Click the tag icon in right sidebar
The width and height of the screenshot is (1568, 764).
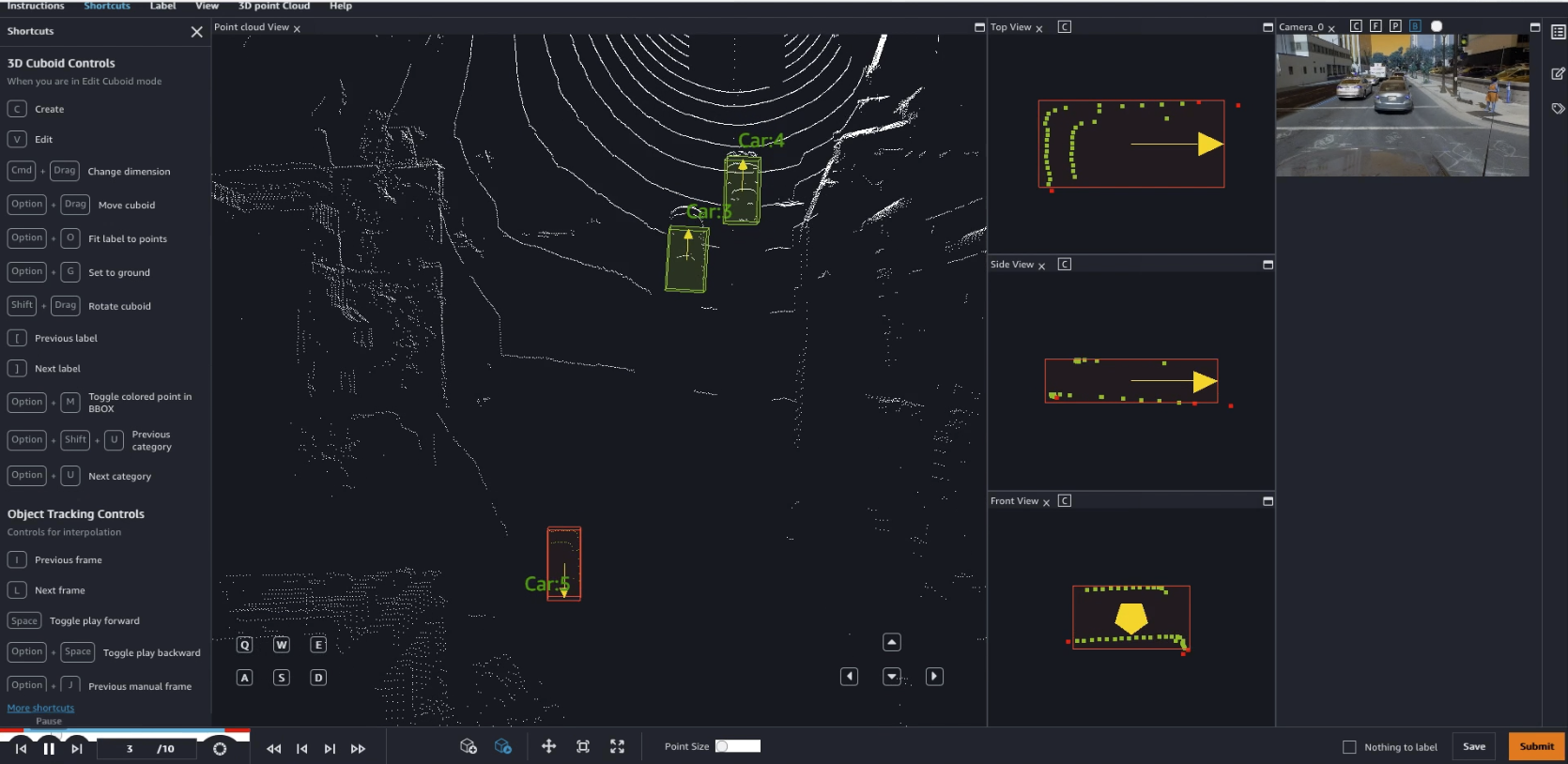pos(1558,109)
